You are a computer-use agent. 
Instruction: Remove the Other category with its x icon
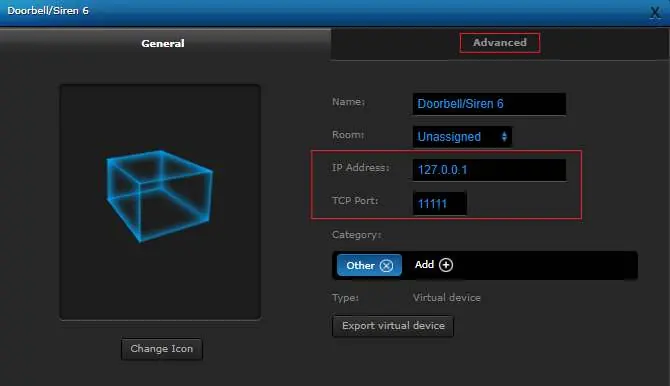386,266
